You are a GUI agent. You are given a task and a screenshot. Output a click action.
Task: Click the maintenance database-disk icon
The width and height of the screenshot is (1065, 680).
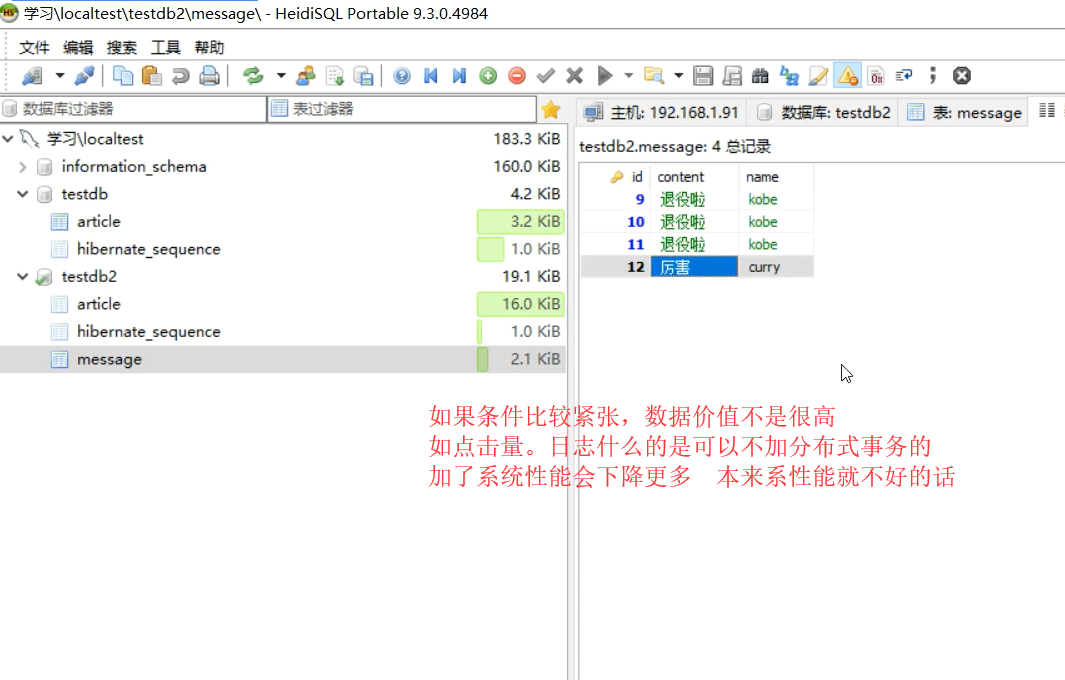[363, 75]
